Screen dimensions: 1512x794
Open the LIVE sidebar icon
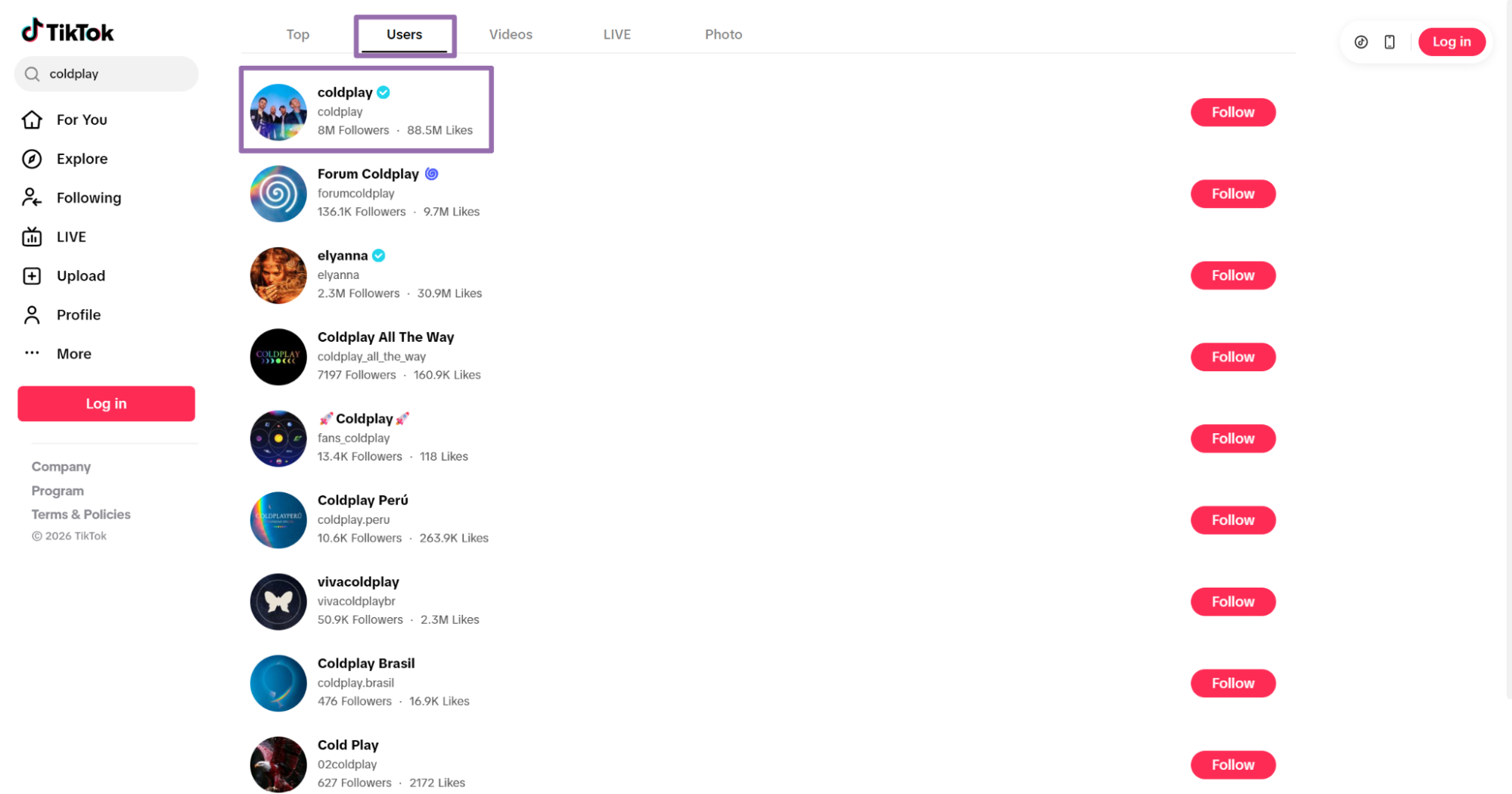(32, 237)
